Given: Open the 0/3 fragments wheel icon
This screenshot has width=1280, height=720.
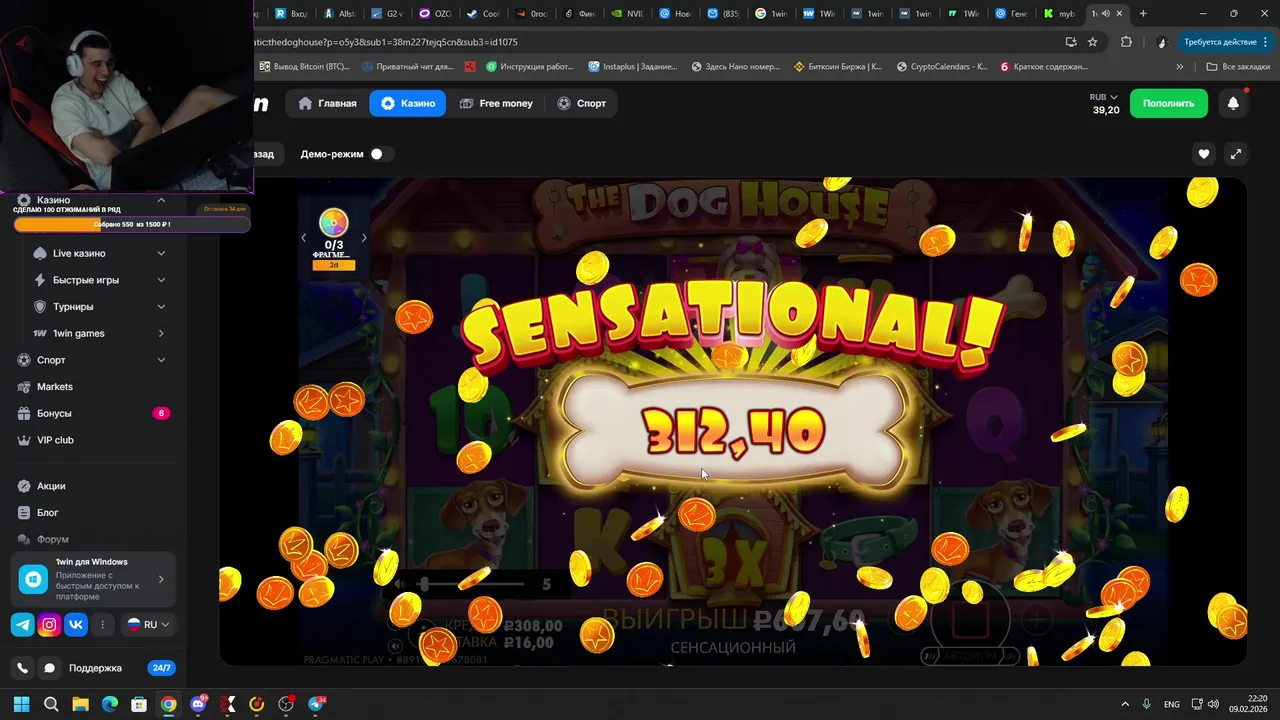Looking at the screenshot, I should tap(333, 222).
